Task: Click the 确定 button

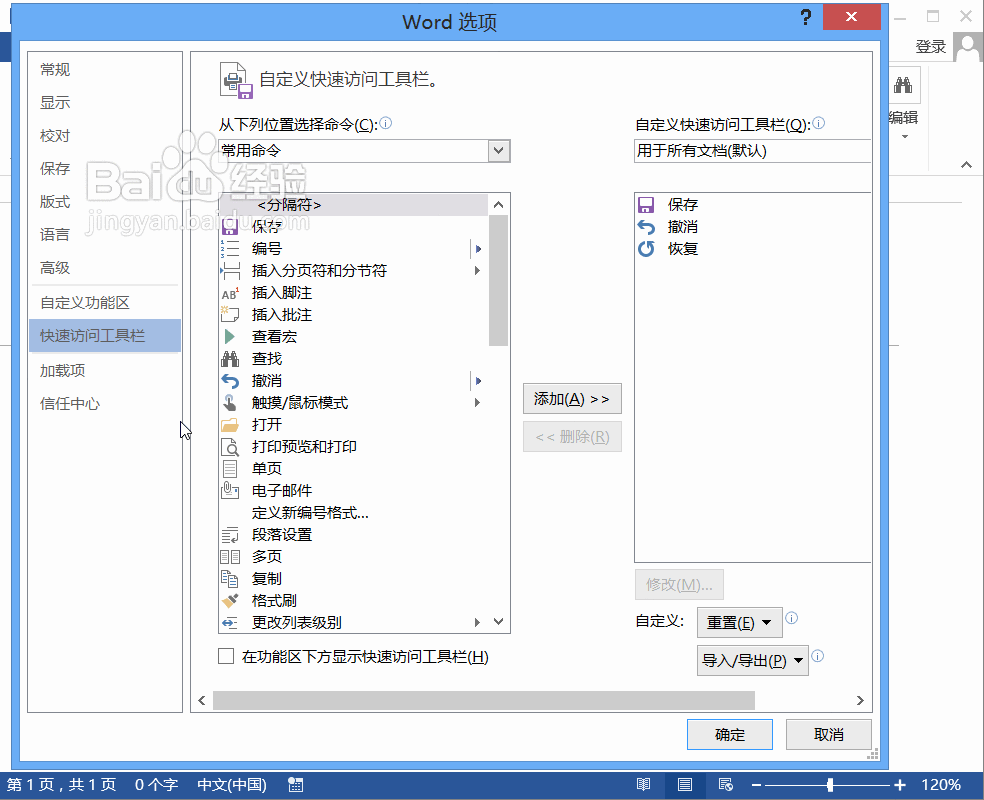Action: [x=730, y=735]
